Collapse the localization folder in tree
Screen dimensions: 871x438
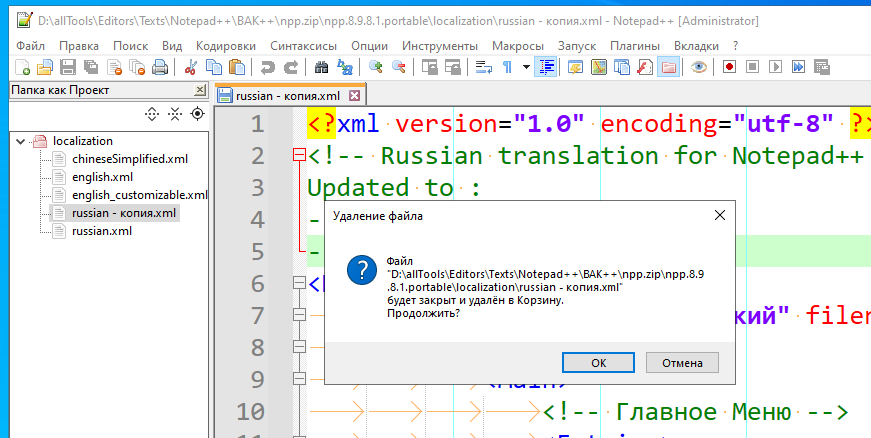(x=21, y=141)
